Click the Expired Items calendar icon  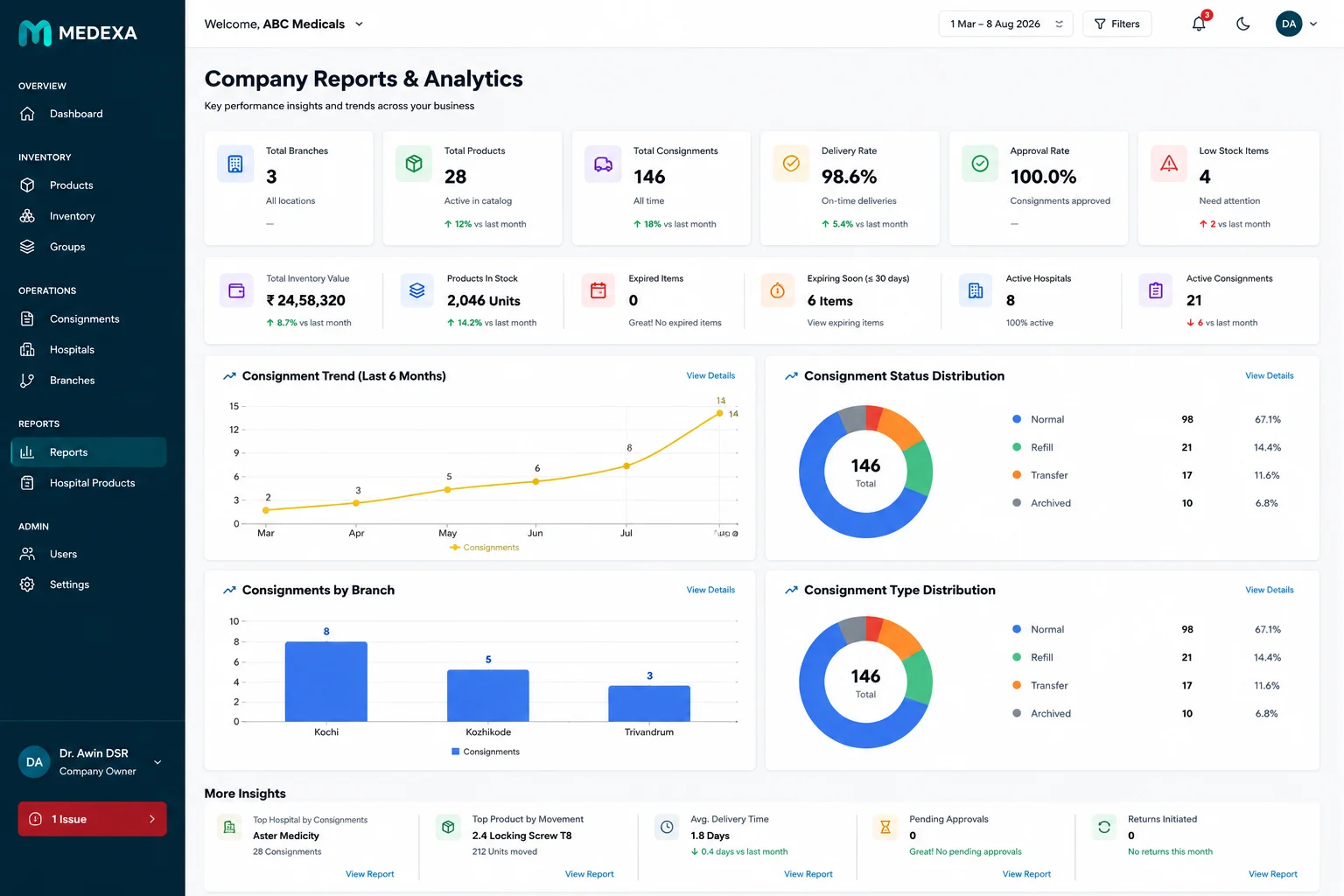click(x=598, y=290)
